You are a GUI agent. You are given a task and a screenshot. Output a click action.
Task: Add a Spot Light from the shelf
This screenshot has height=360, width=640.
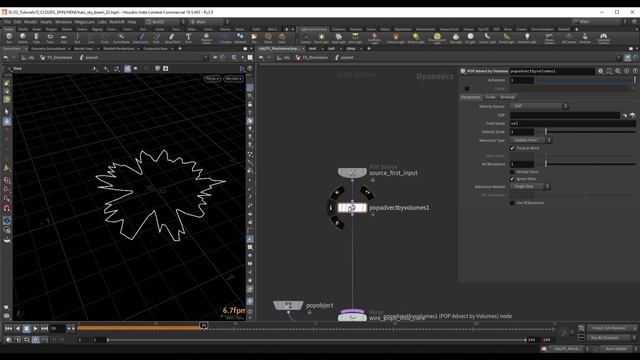[x=338, y=38]
